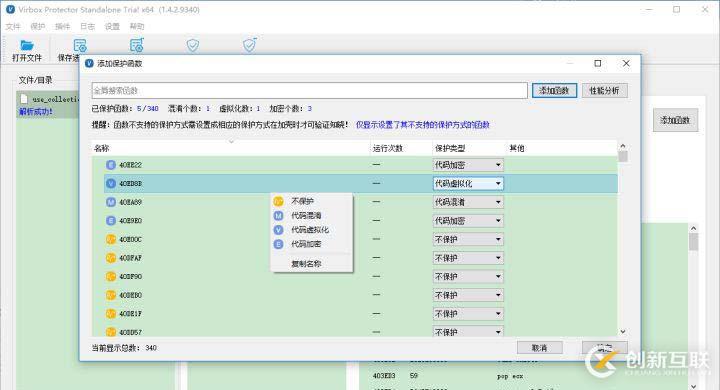The width and height of the screenshot is (720, 390).
Task: Click the orange icon of row 40DD57
Action: click(111, 332)
